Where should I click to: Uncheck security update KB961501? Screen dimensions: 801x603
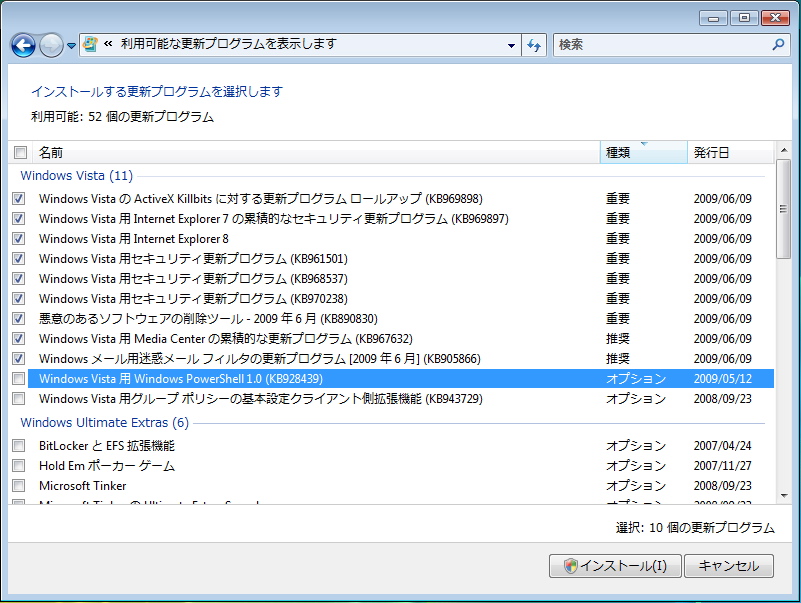pyautogui.click(x=19, y=259)
